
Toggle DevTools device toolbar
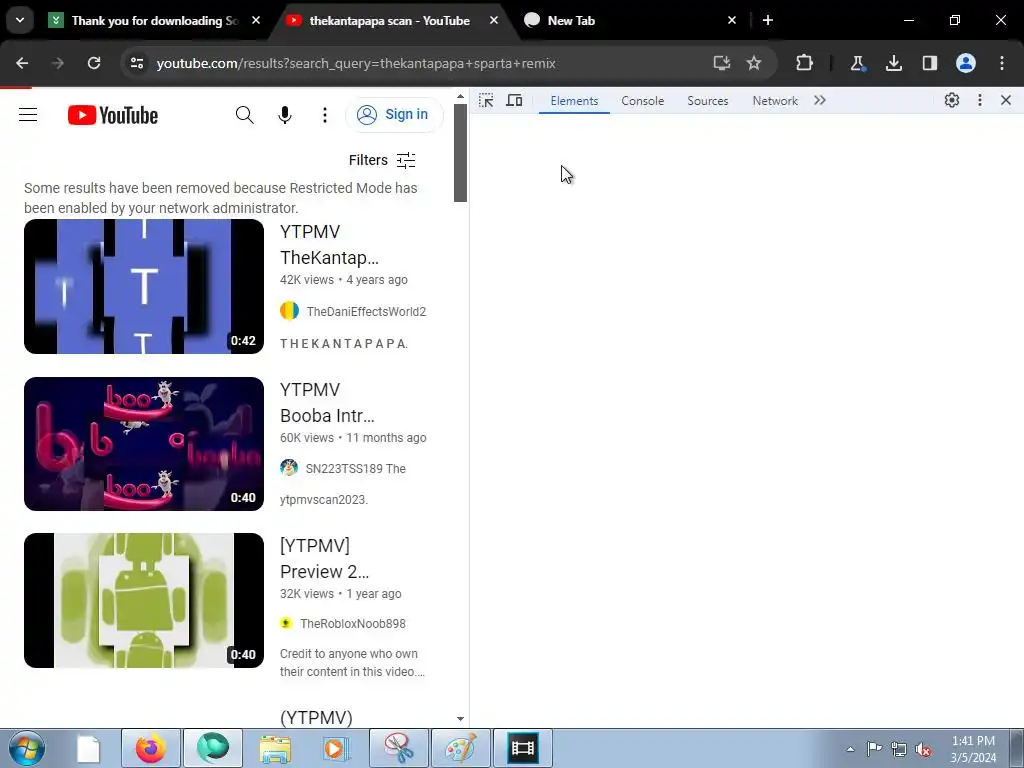(x=515, y=101)
